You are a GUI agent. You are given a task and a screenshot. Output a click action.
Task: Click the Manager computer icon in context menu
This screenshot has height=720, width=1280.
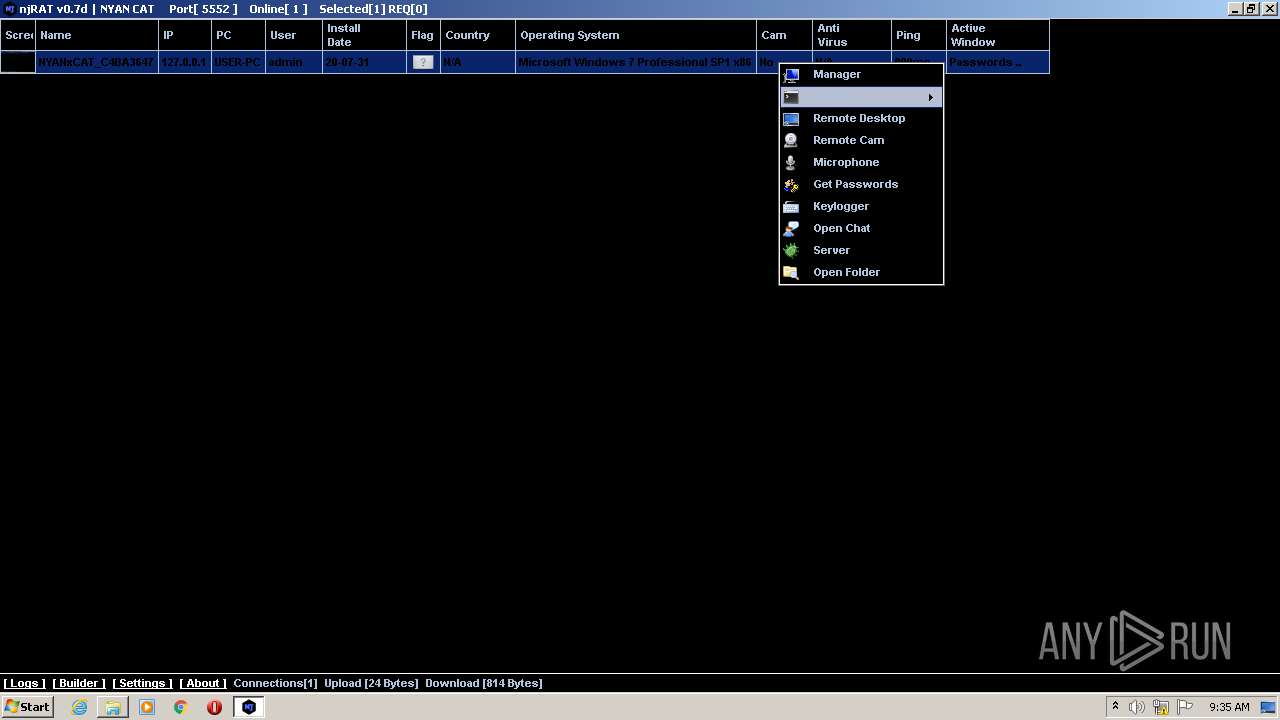coord(791,75)
